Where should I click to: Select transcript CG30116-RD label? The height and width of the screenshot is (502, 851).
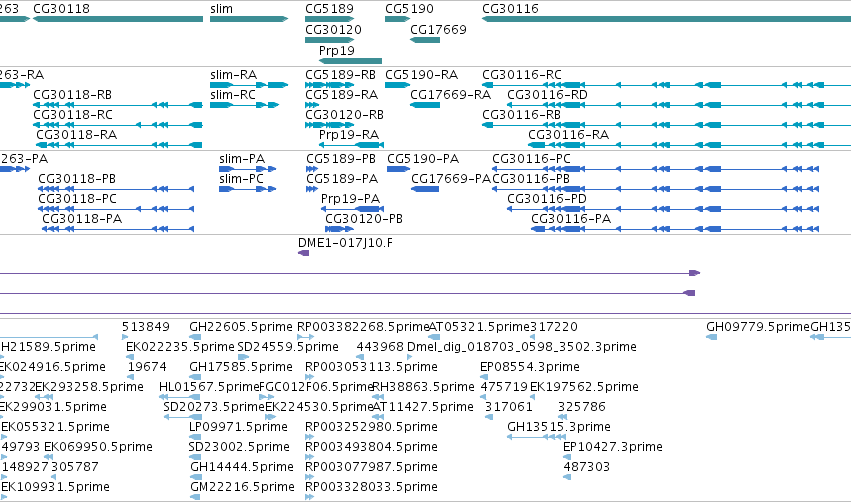tap(547, 94)
